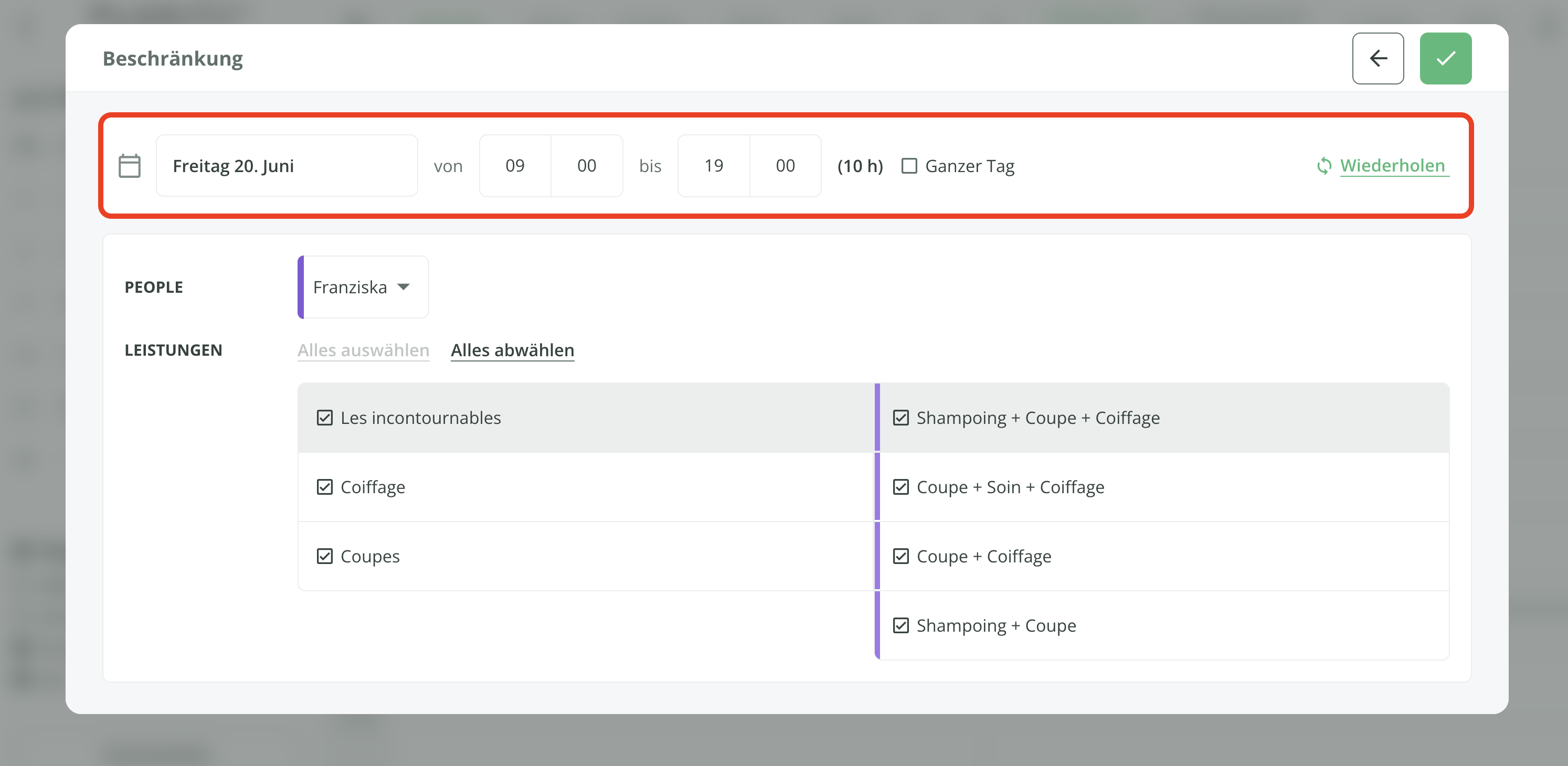Screen dimensions: 1568x766
Task: Click Alles auswählen link
Action: (363, 350)
